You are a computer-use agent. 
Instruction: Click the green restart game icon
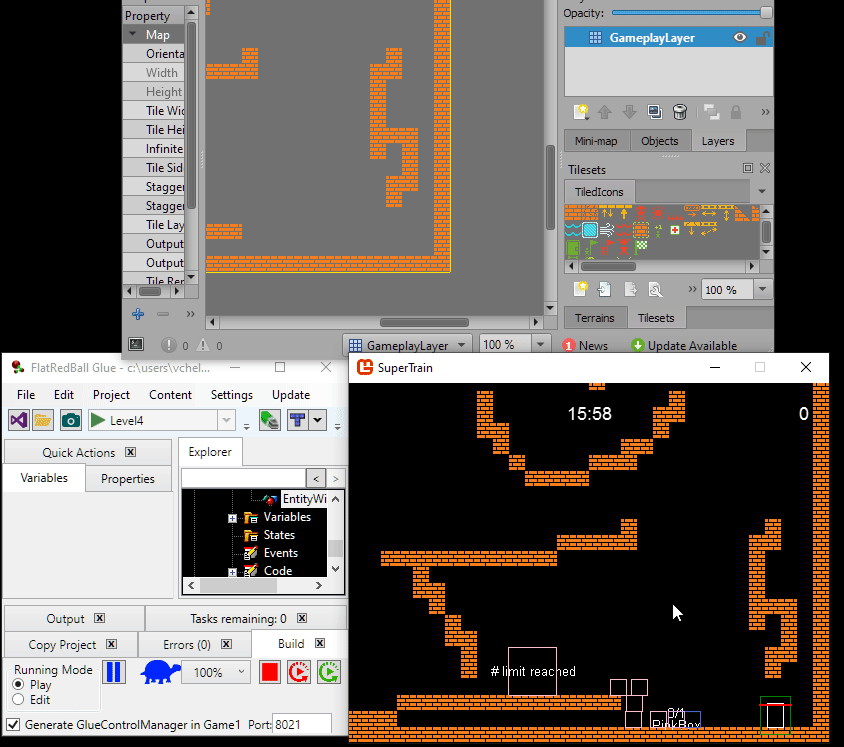(329, 672)
